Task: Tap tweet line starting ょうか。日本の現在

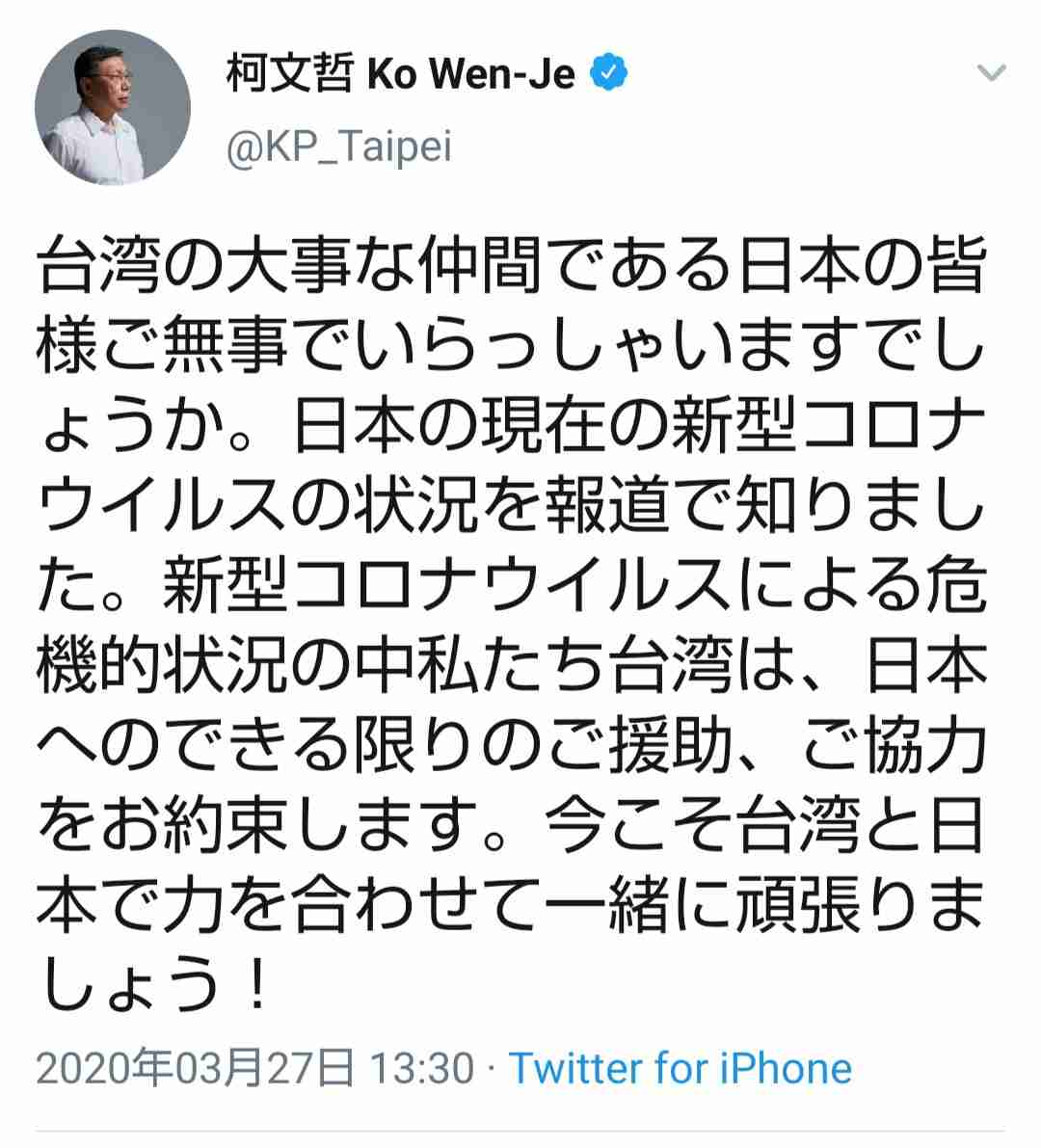Action: click(x=513, y=425)
